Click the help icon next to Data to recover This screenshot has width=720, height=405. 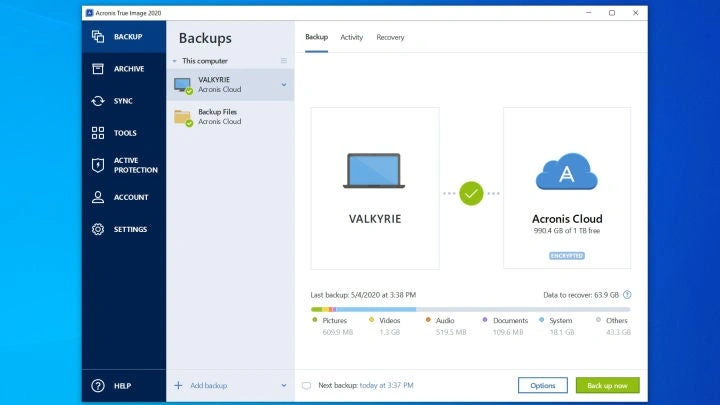tap(627, 295)
